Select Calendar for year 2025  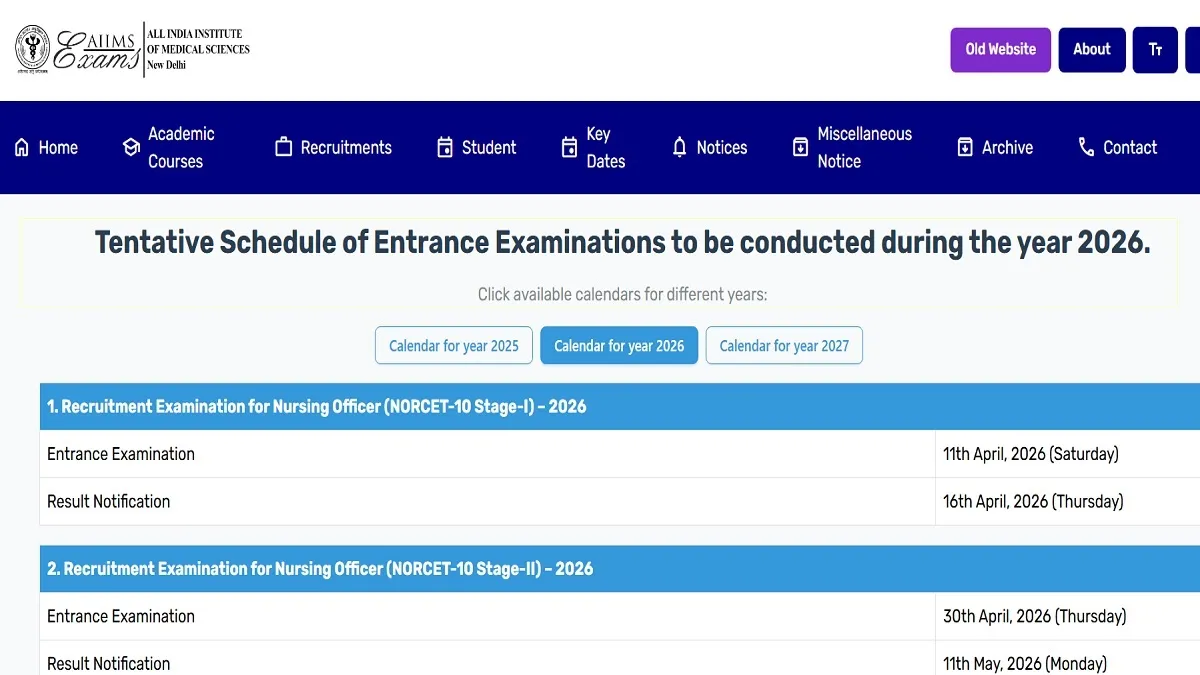[454, 346]
